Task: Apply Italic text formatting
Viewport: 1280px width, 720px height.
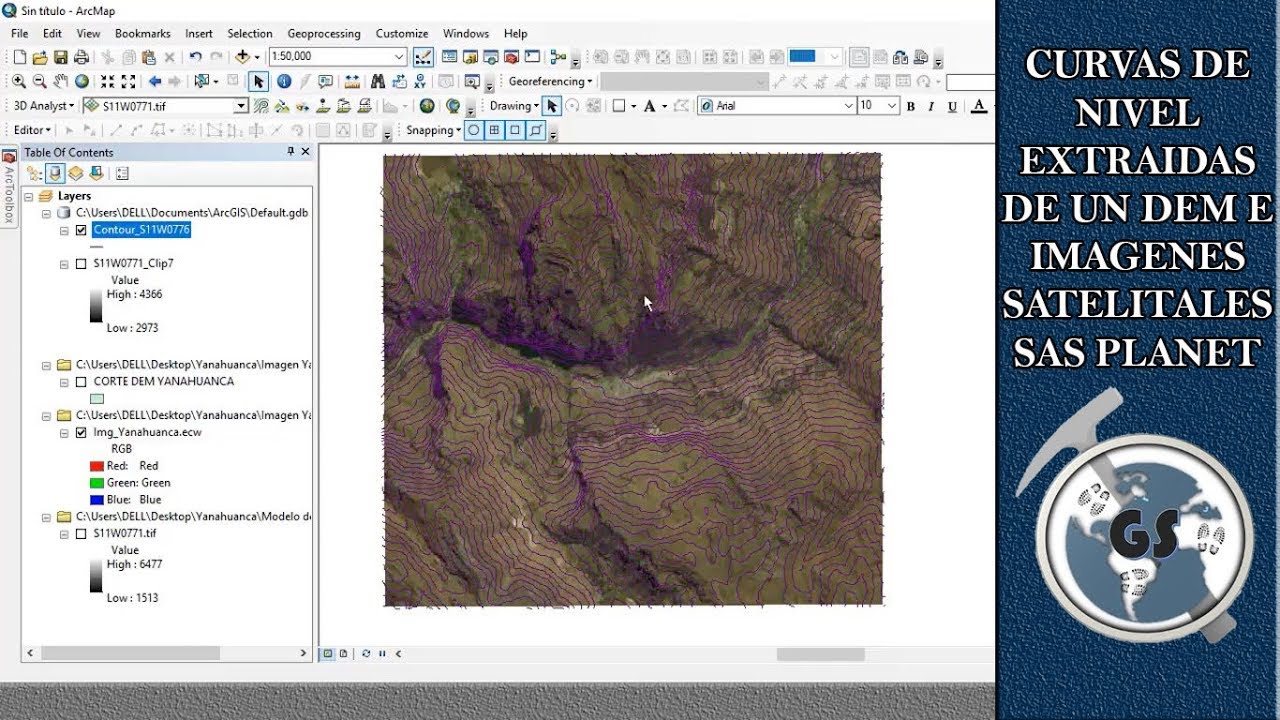Action: click(932, 106)
